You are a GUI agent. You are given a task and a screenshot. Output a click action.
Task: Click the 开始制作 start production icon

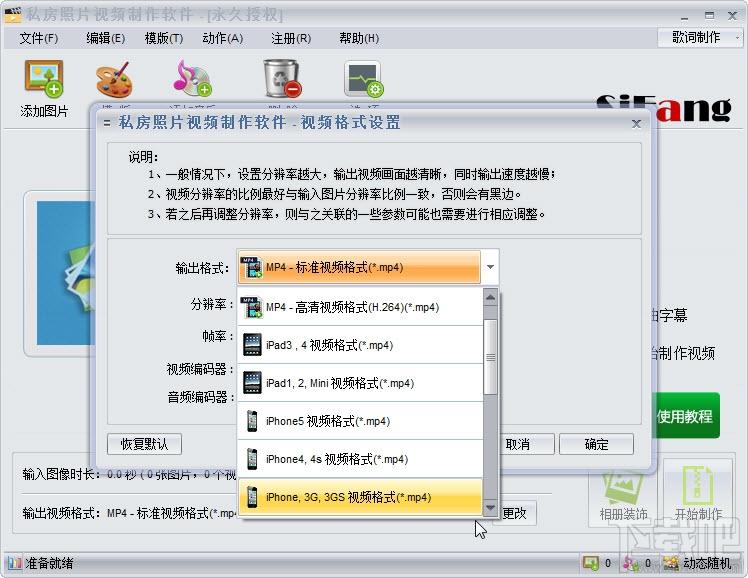point(697,486)
